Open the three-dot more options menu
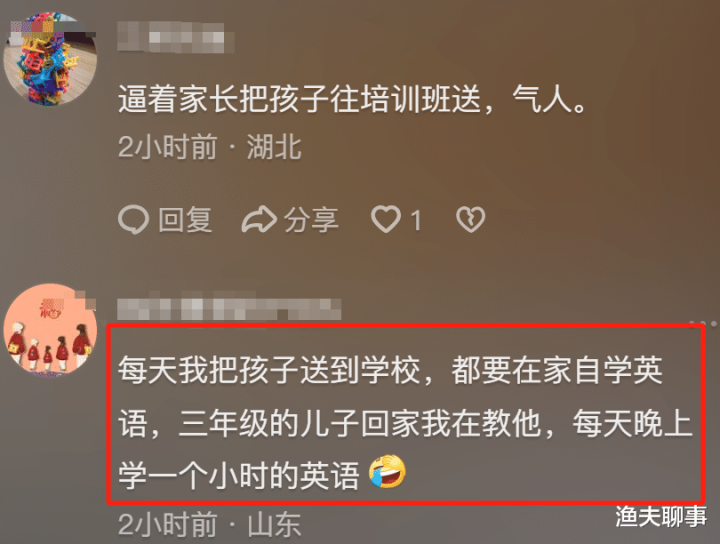The width and height of the screenshot is (720, 544). (703, 324)
